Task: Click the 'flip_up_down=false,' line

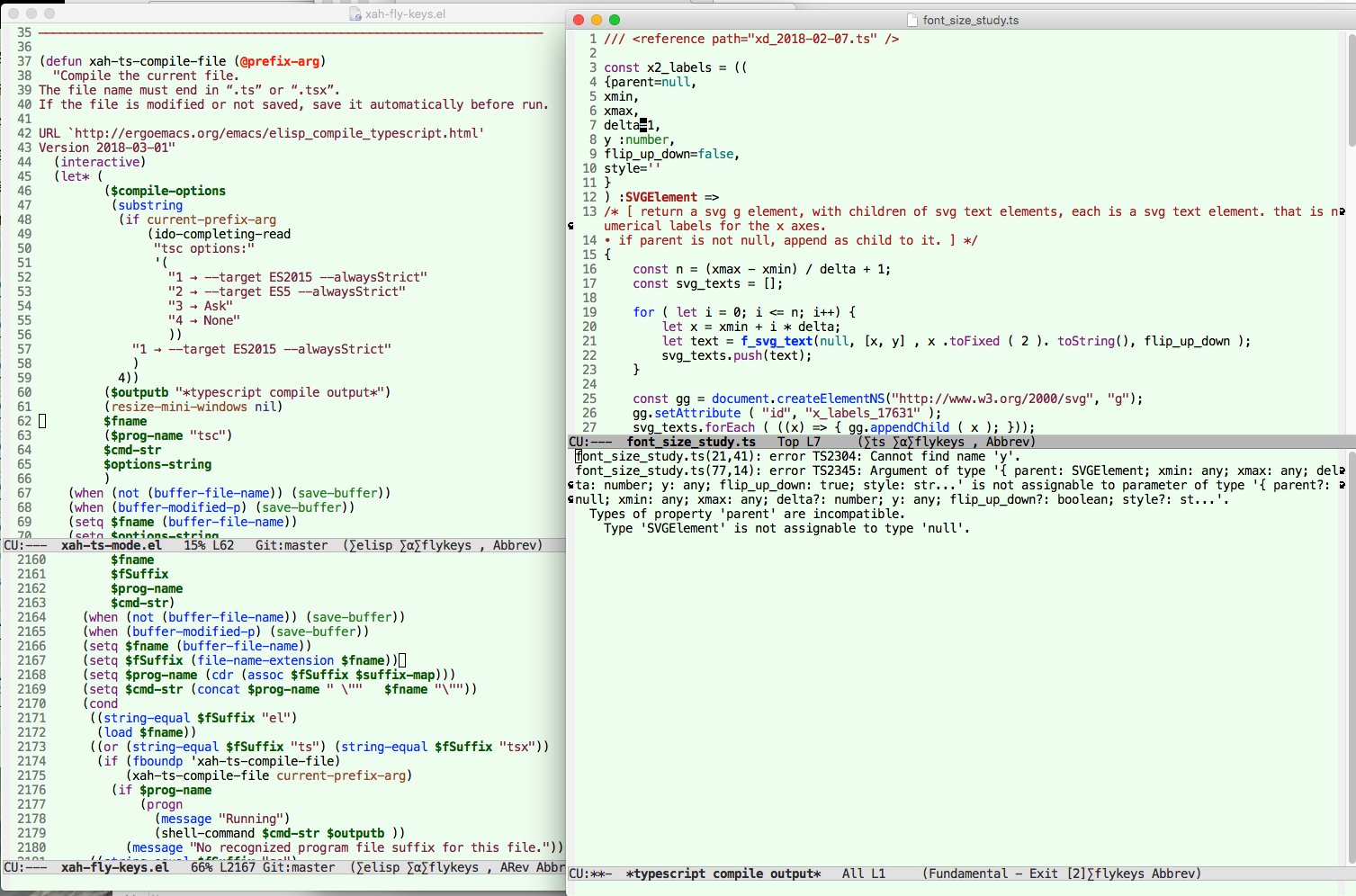Action: tap(671, 154)
